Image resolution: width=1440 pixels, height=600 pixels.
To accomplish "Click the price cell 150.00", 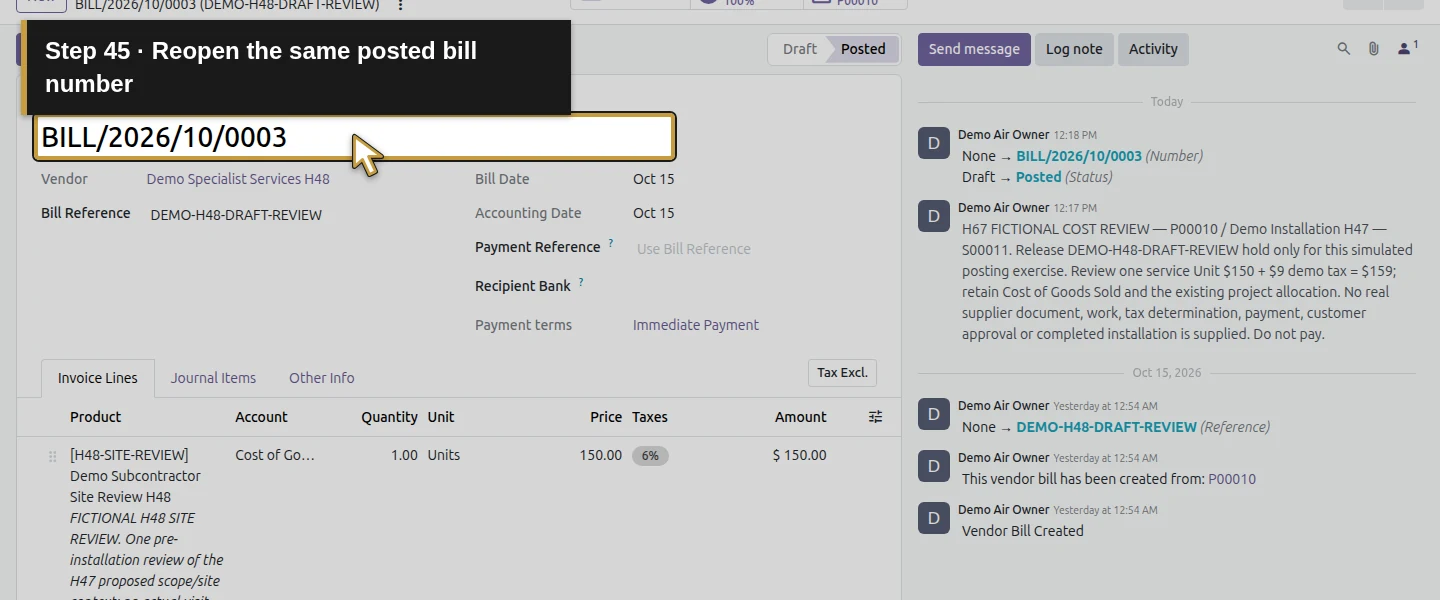I will tap(600, 455).
